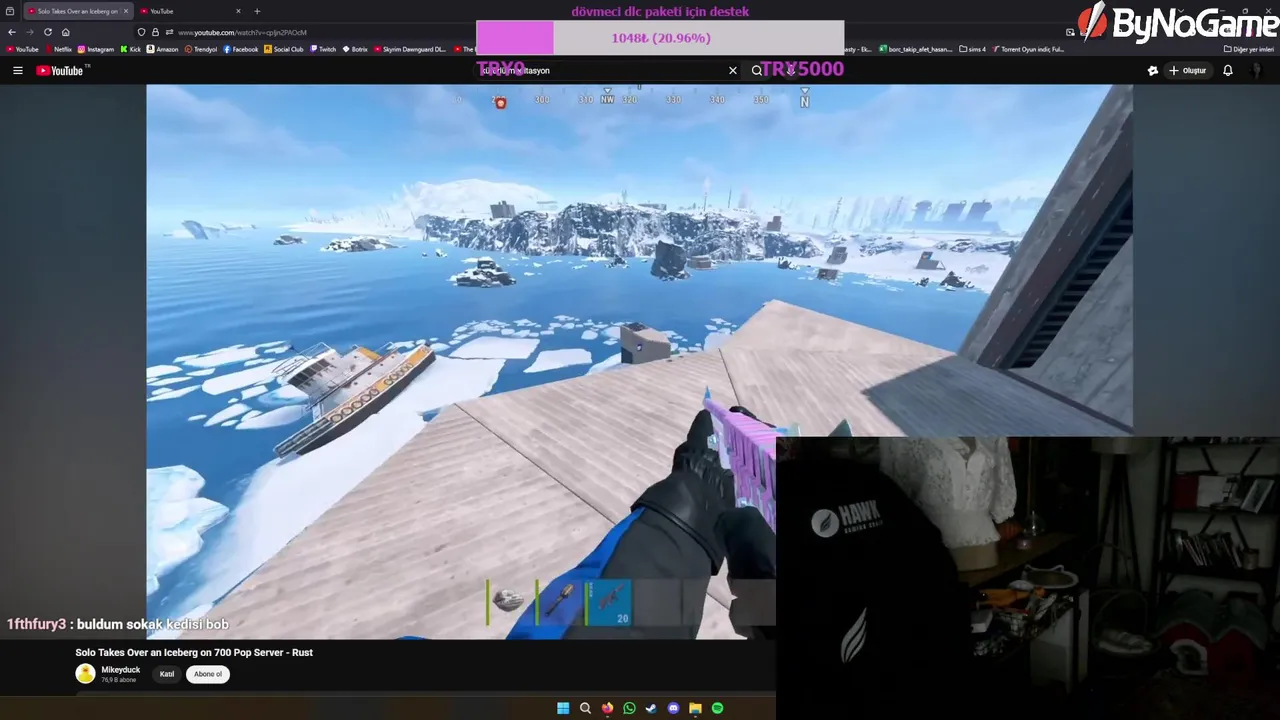Click the YouTube logo in the header
1280x720 pixels.
[x=62, y=70]
